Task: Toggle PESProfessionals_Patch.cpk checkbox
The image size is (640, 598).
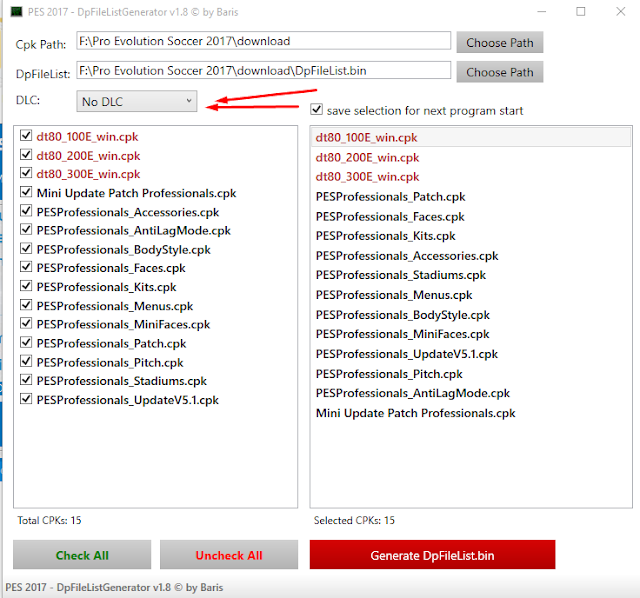Action: pos(26,342)
